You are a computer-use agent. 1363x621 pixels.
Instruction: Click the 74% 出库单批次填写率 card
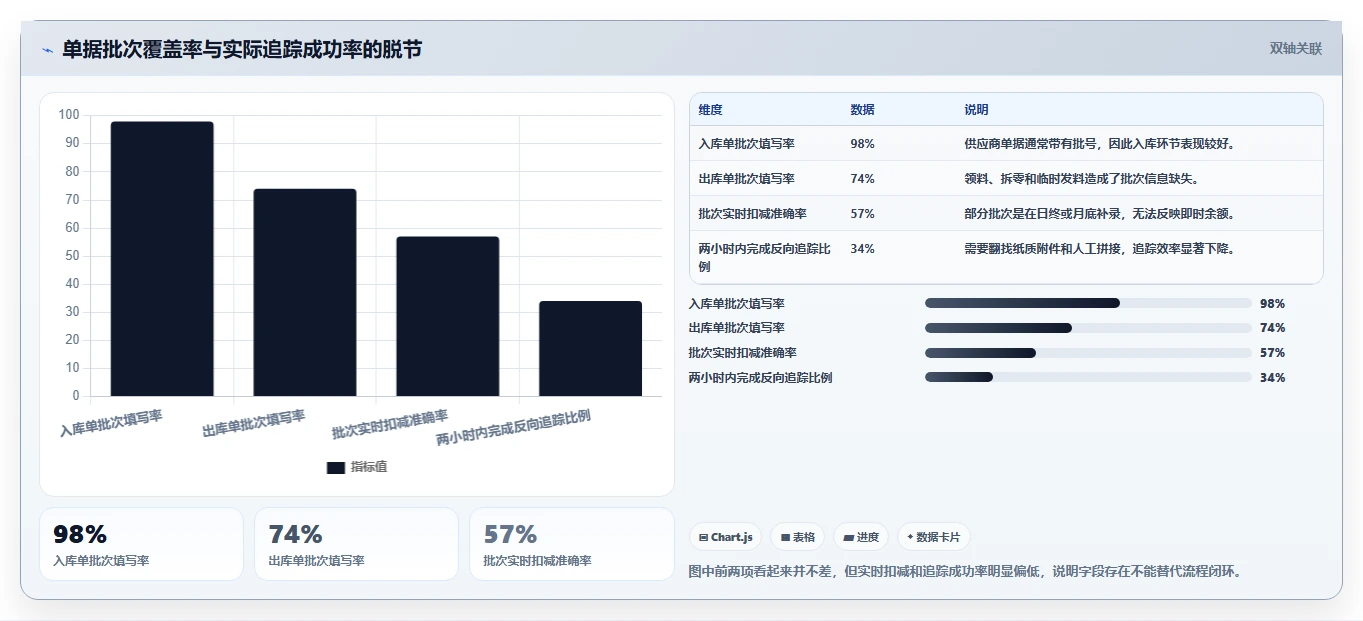pos(356,544)
